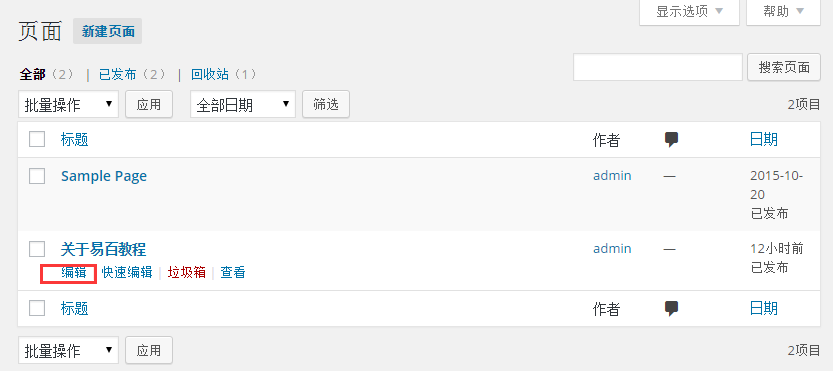Click the comments bubble icon in footer row

click(672, 308)
